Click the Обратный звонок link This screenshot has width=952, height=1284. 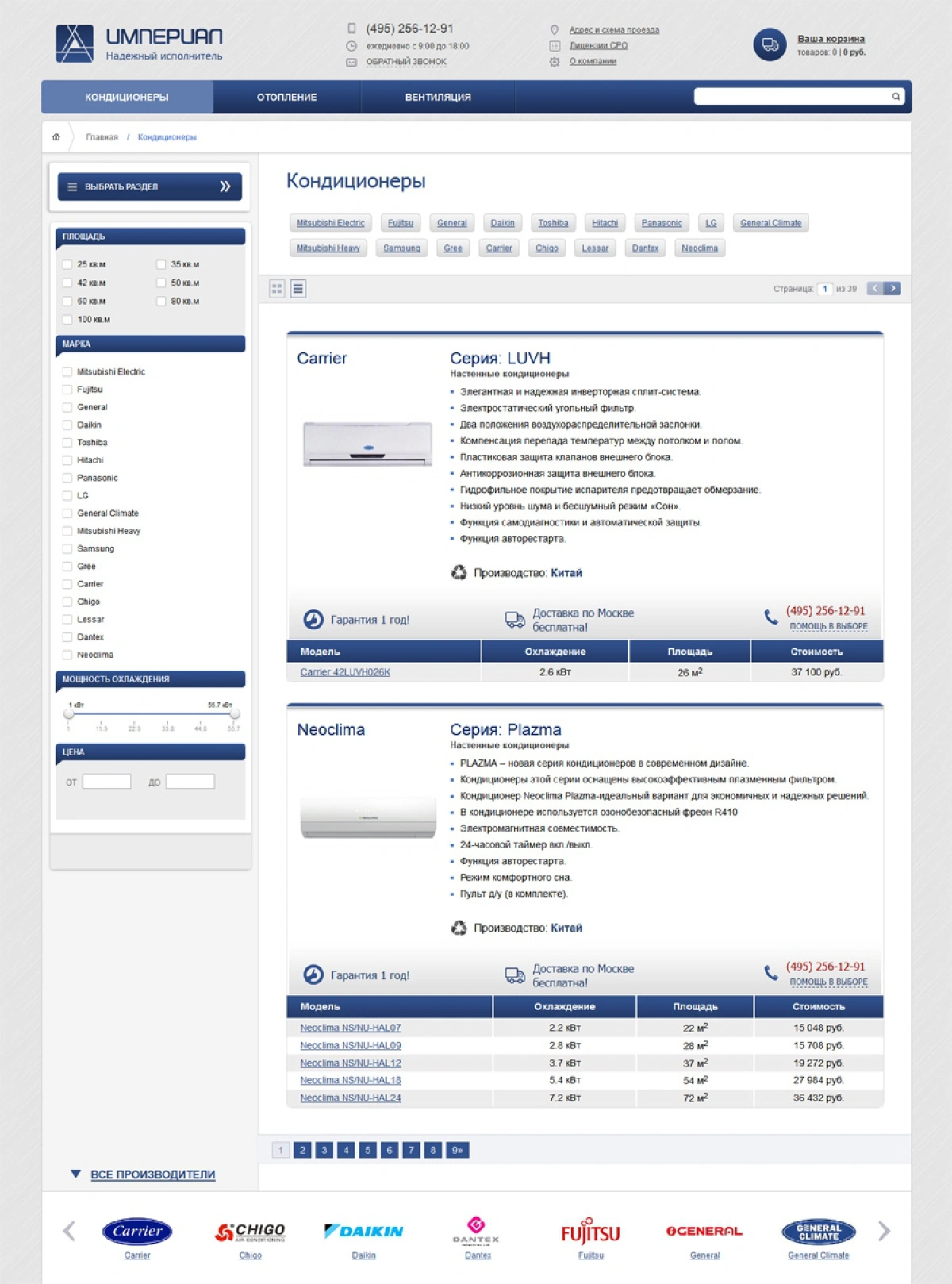click(406, 62)
